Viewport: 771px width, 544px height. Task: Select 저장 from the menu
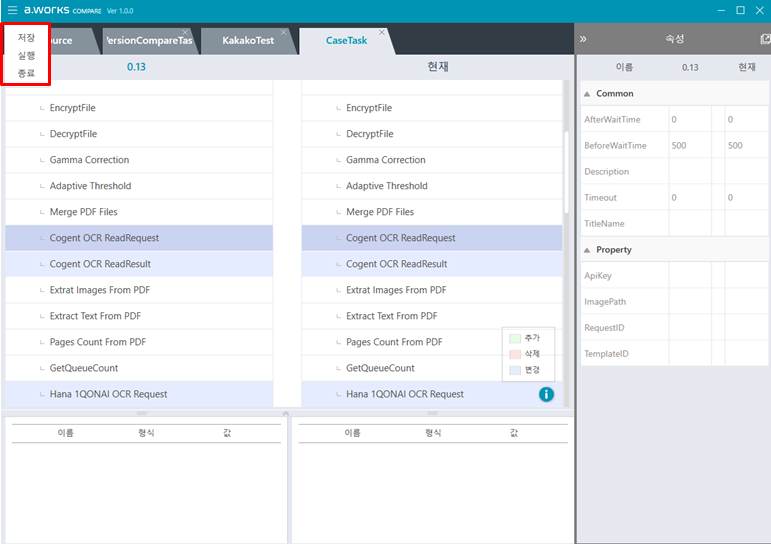26,37
